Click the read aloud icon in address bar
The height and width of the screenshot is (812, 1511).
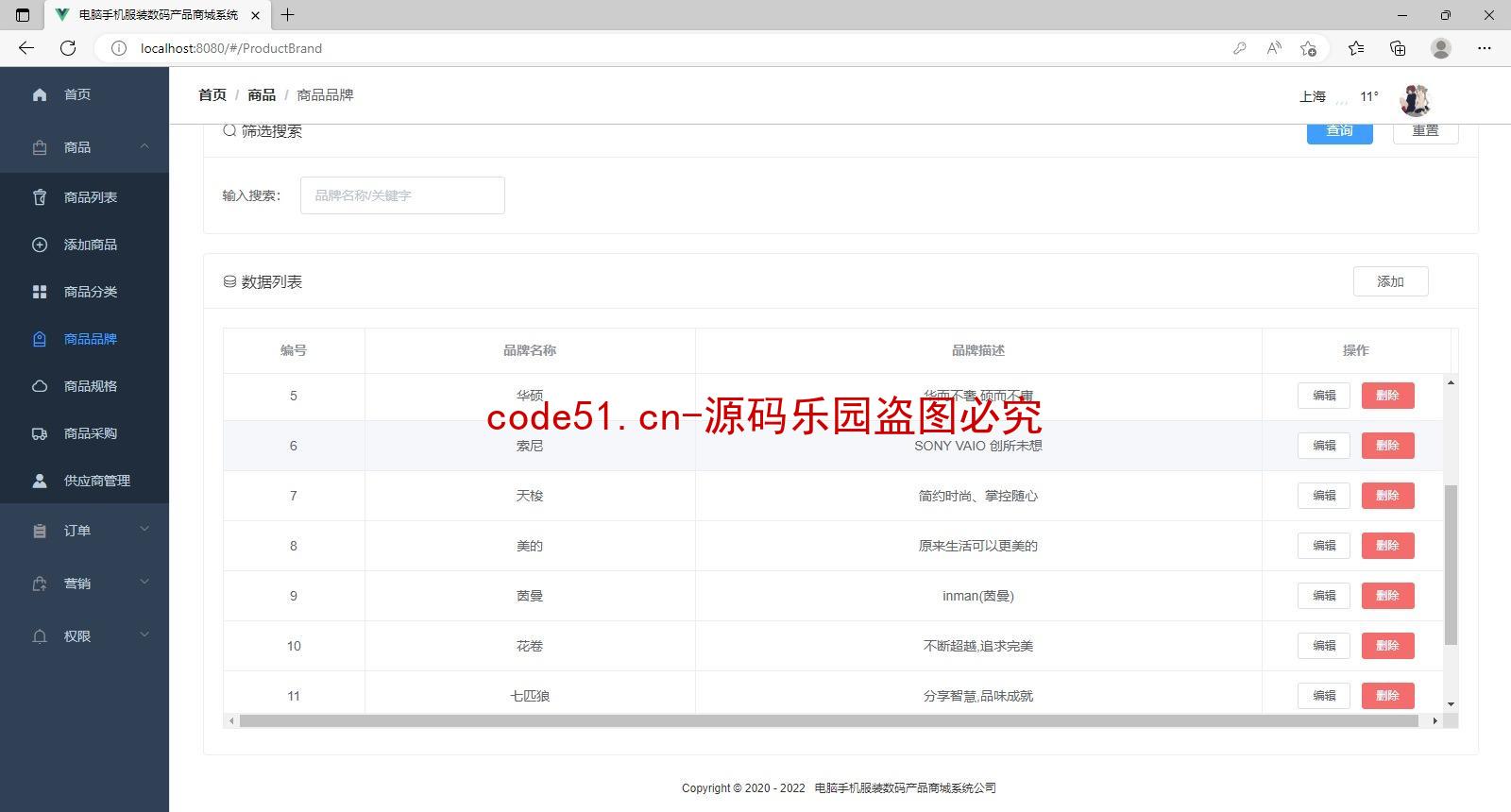[1274, 48]
